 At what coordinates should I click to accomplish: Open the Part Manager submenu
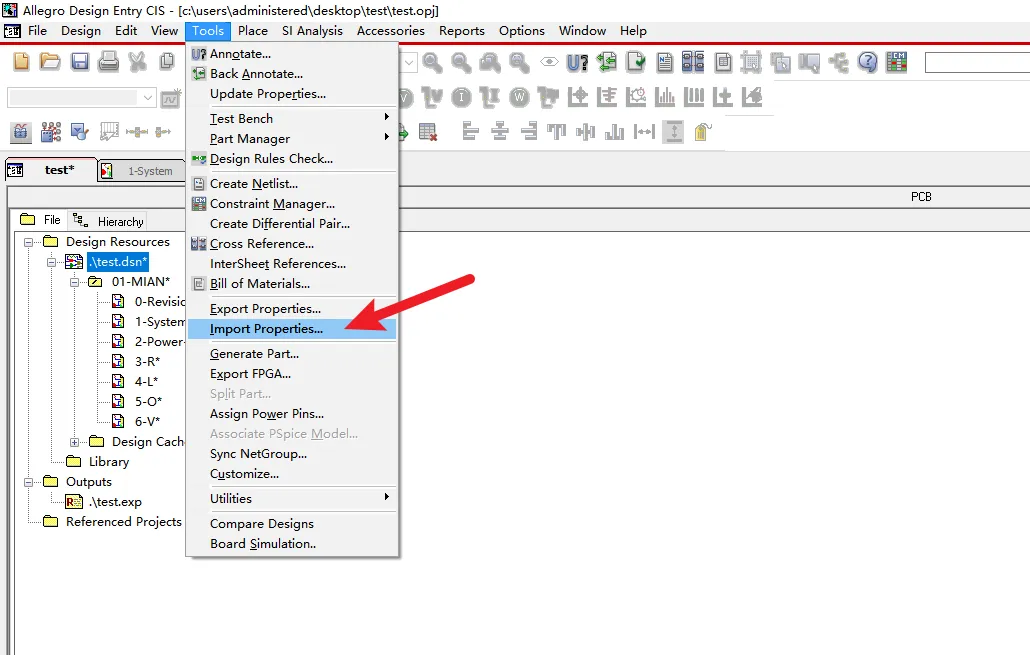[292, 139]
